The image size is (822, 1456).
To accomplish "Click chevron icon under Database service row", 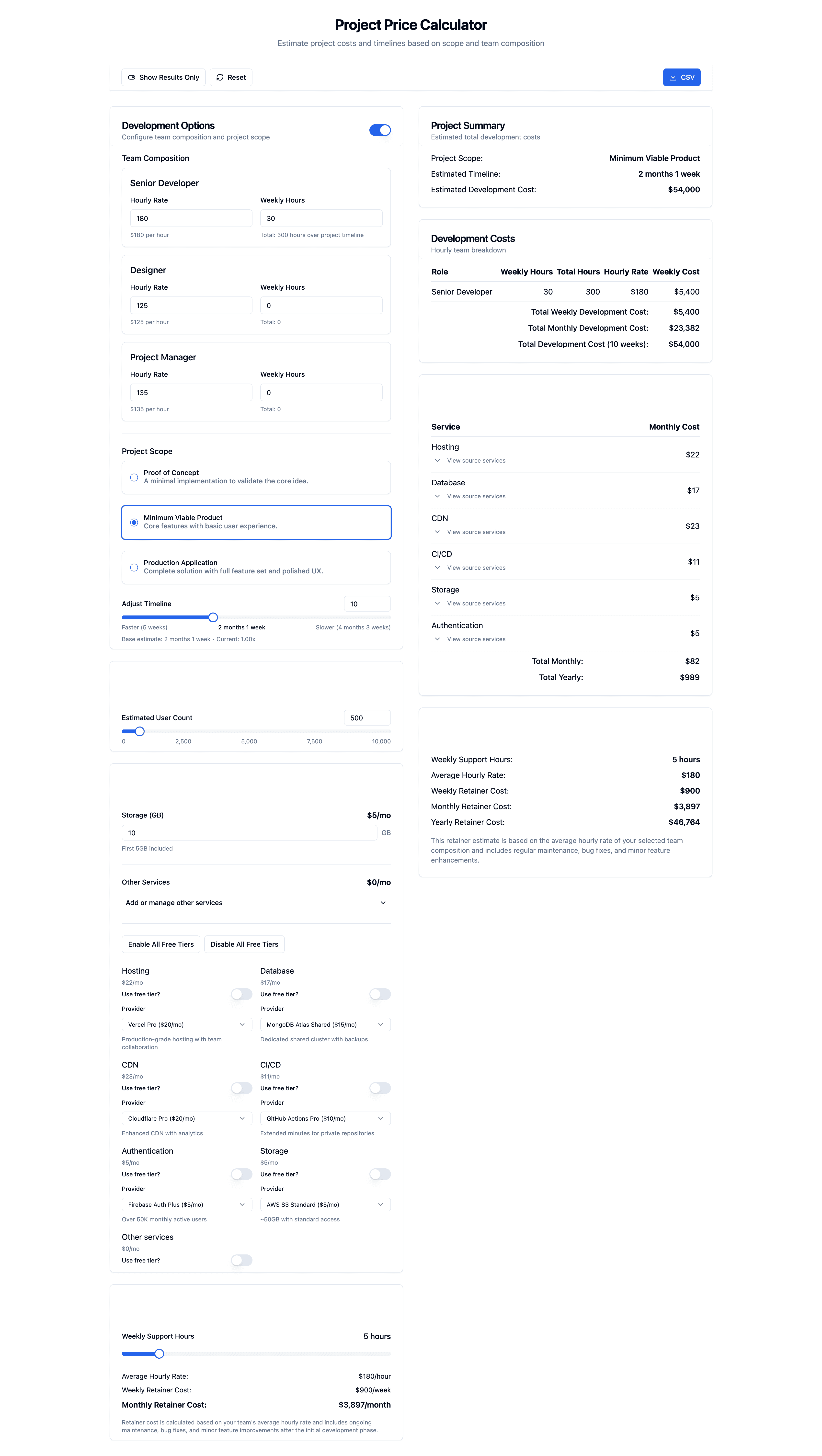I will coord(437,496).
